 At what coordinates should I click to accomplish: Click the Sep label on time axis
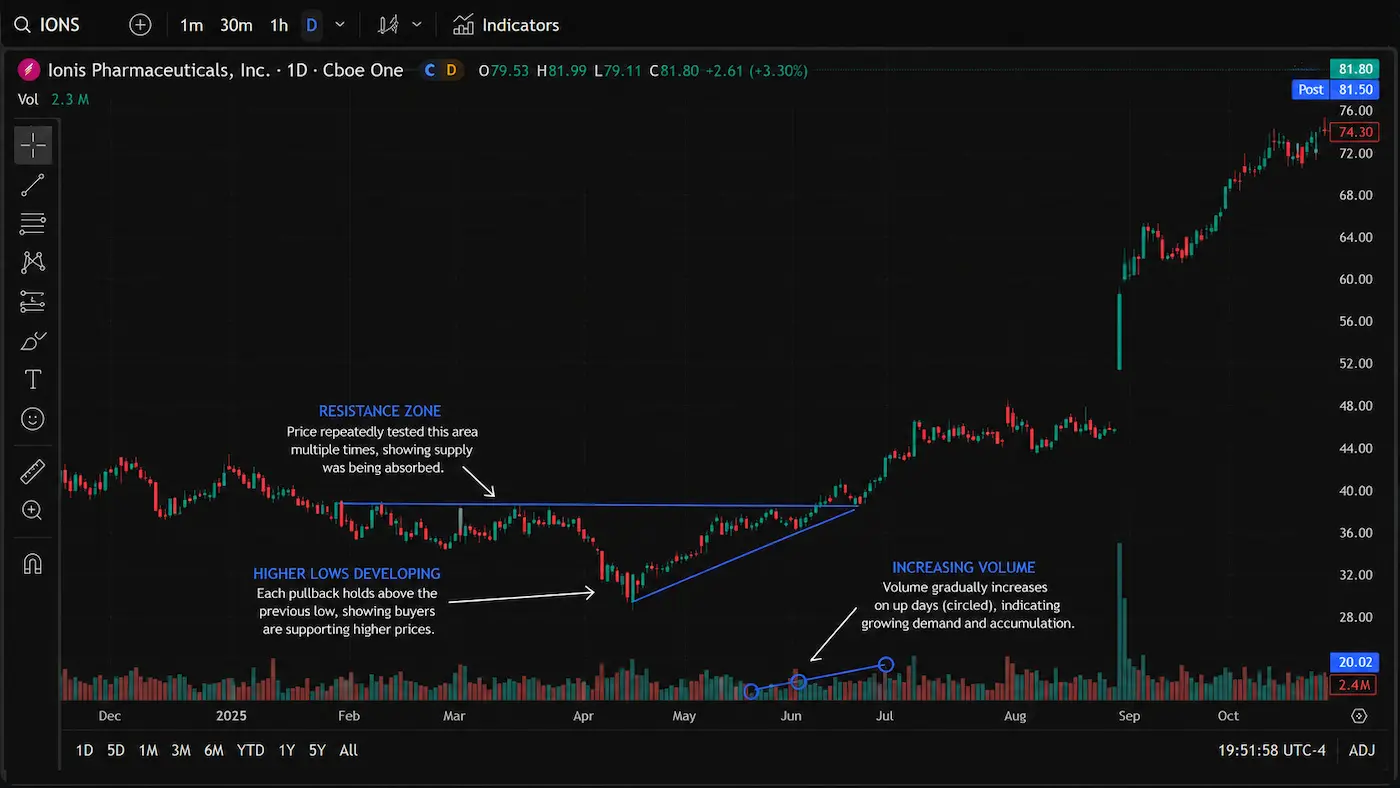click(x=1129, y=716)
